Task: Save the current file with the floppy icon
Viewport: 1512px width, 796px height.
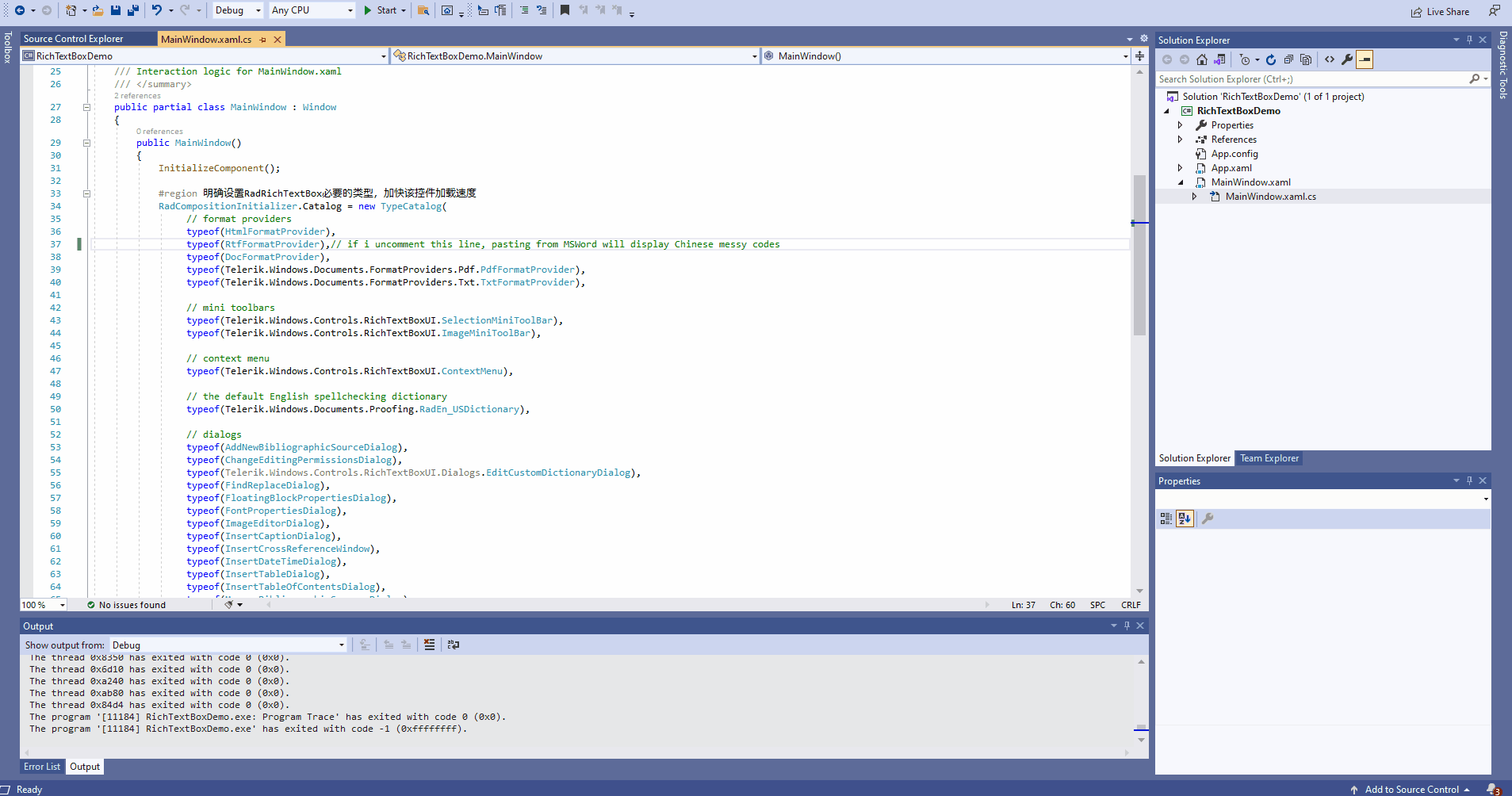Action: tap(116, 10)
